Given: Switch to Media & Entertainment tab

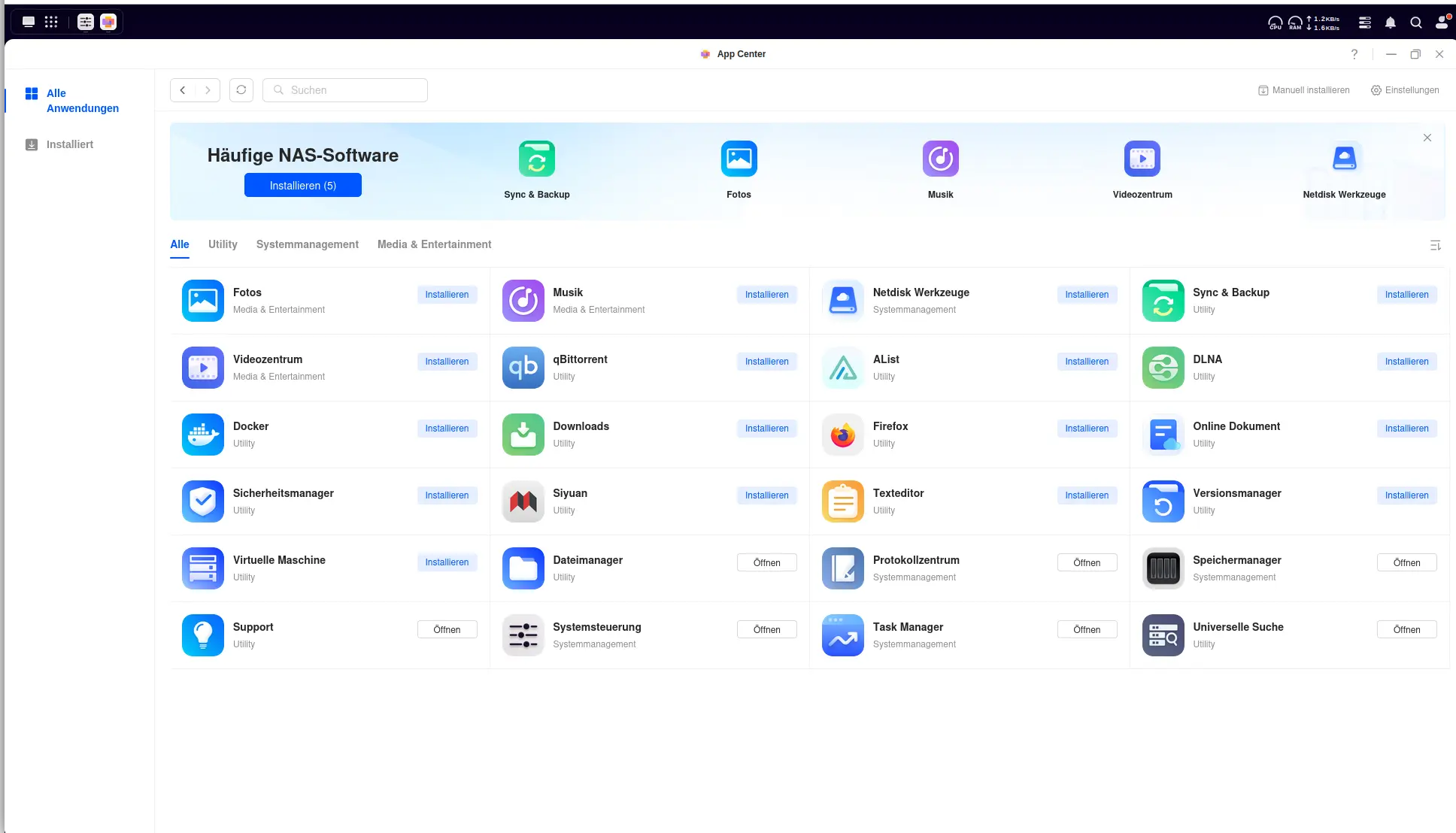Looking at the screenshot, I should [434, 244].
